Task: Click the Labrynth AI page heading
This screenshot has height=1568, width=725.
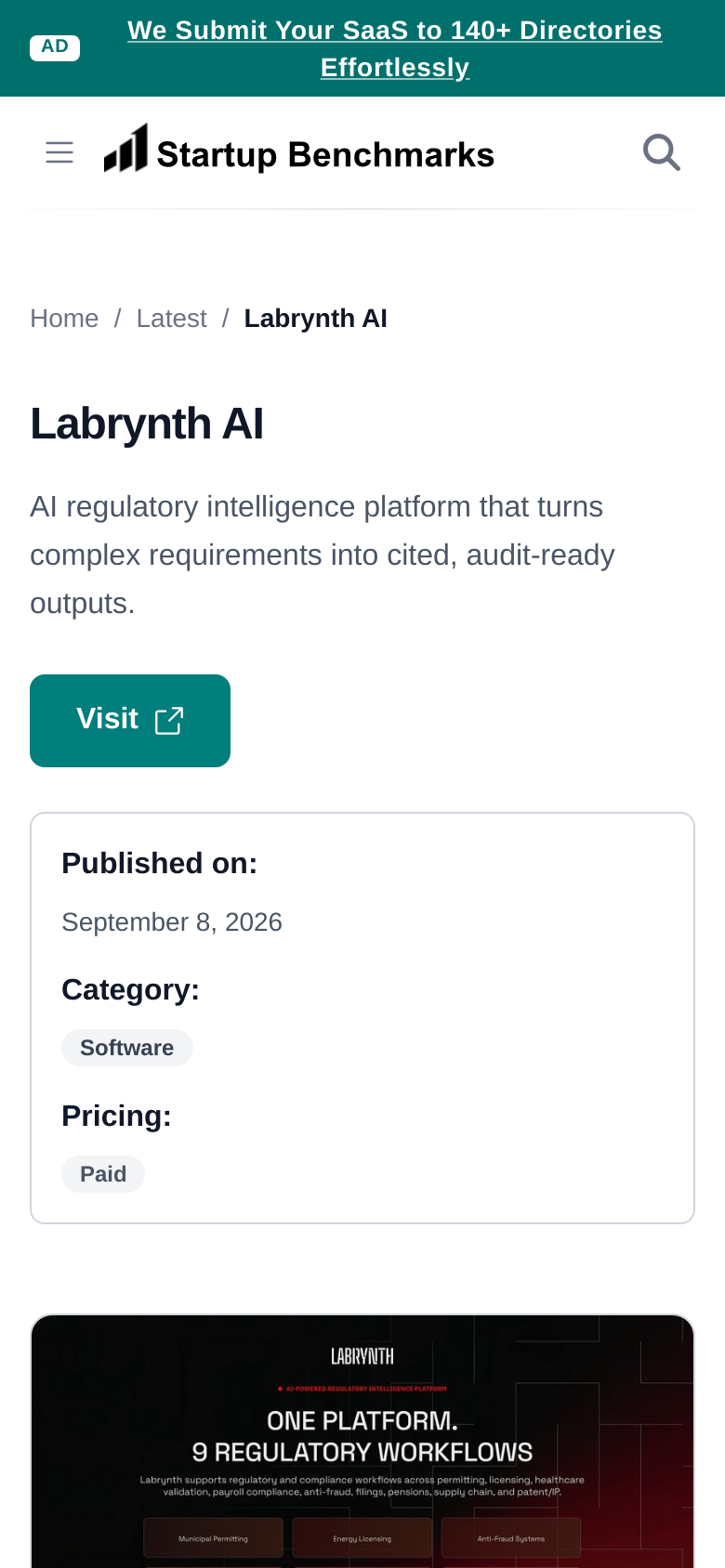Action: coord(147,424)
